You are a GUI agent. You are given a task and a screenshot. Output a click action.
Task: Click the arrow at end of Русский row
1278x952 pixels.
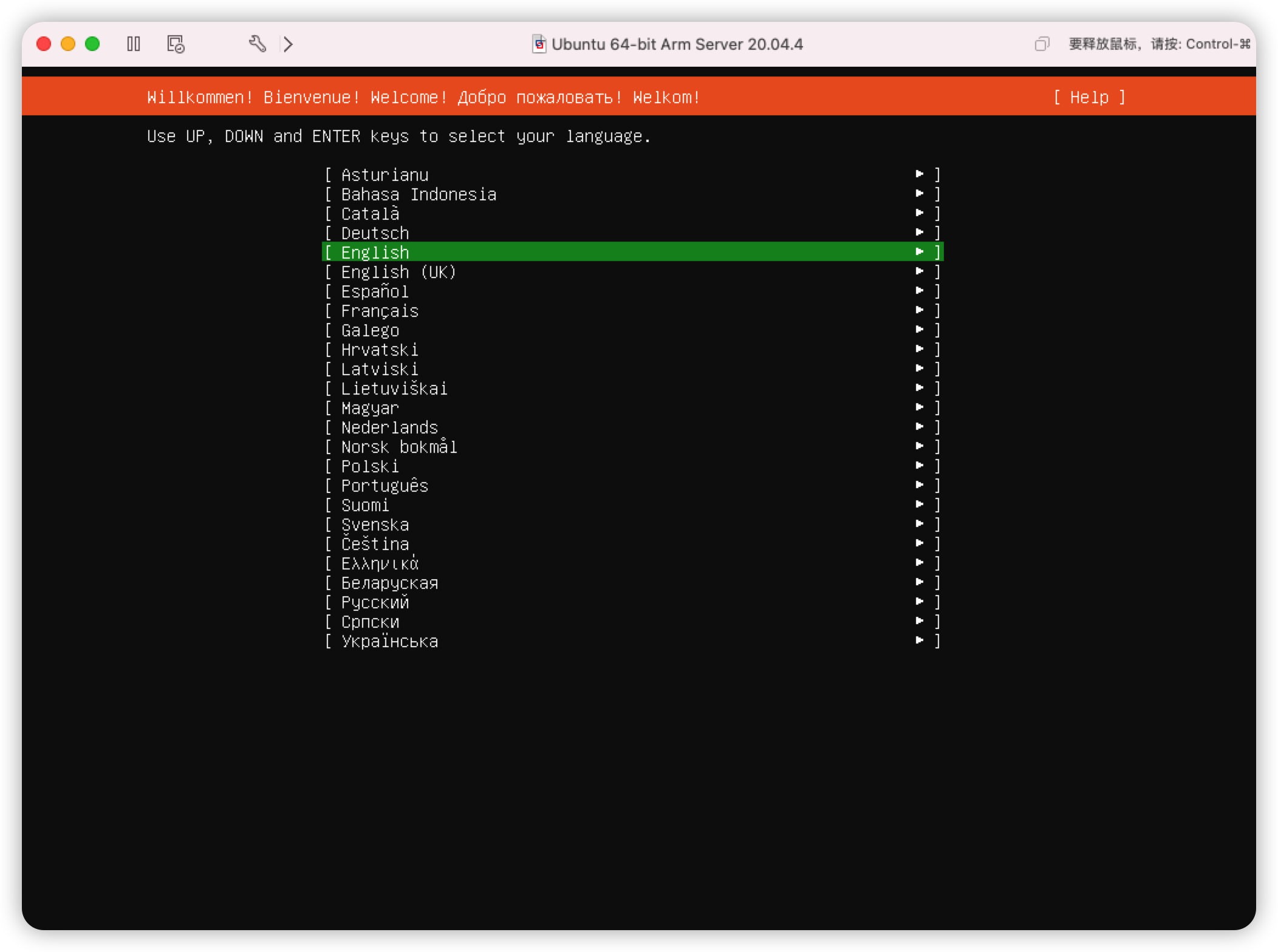(x=920, y=602)
